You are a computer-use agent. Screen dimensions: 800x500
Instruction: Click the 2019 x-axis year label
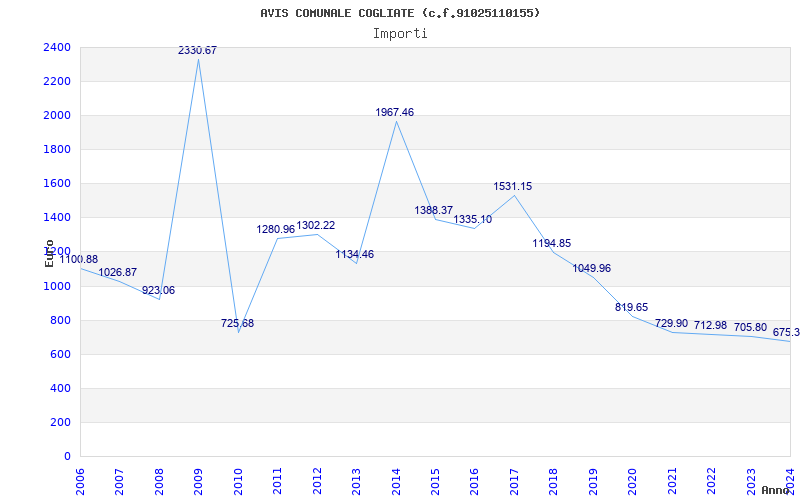[x=593, y=481]
